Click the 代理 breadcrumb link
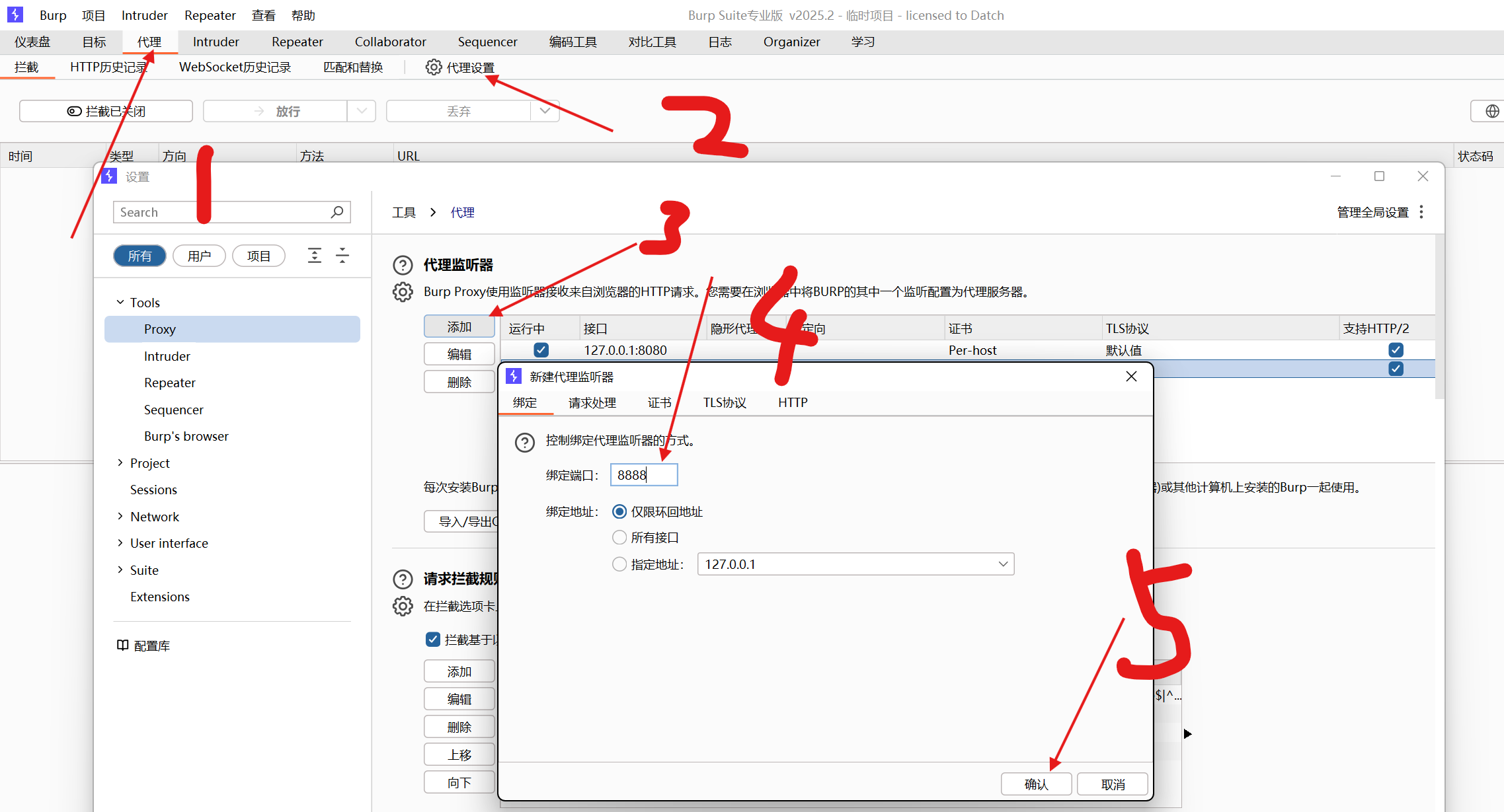This screenshot has width=1504, height=812. pyautogui.click(x=462, y=212)
